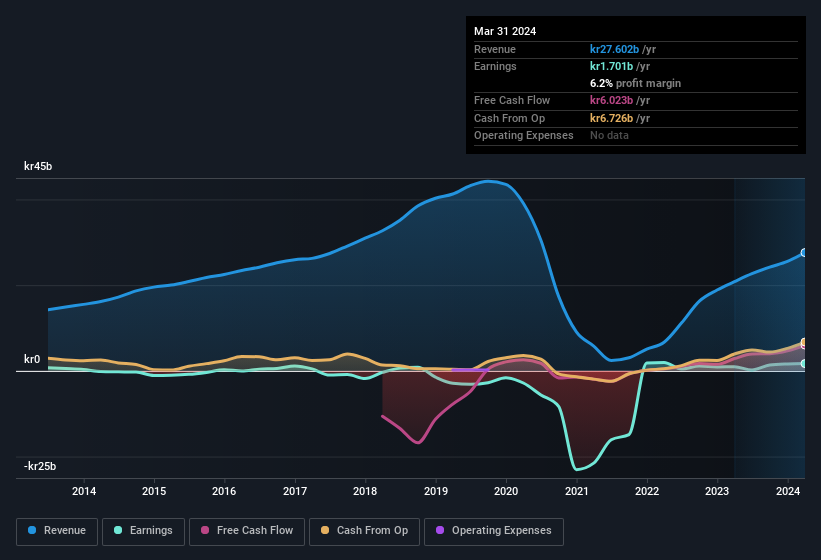Toggle the Revenue legend button
The image size is (821, 560).
[57, 531]
